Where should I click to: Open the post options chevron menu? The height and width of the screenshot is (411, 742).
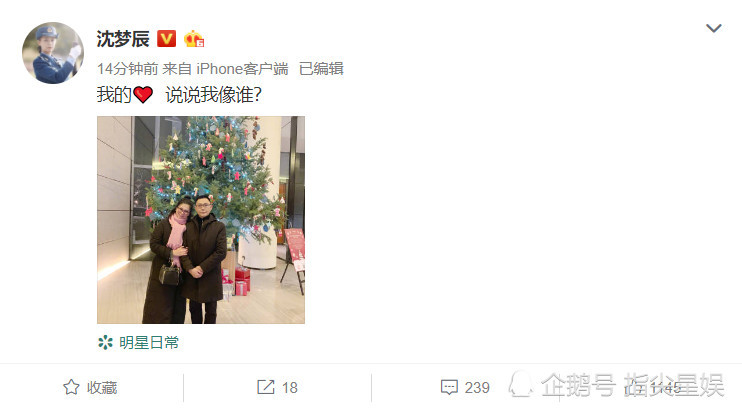click(714, 28)
